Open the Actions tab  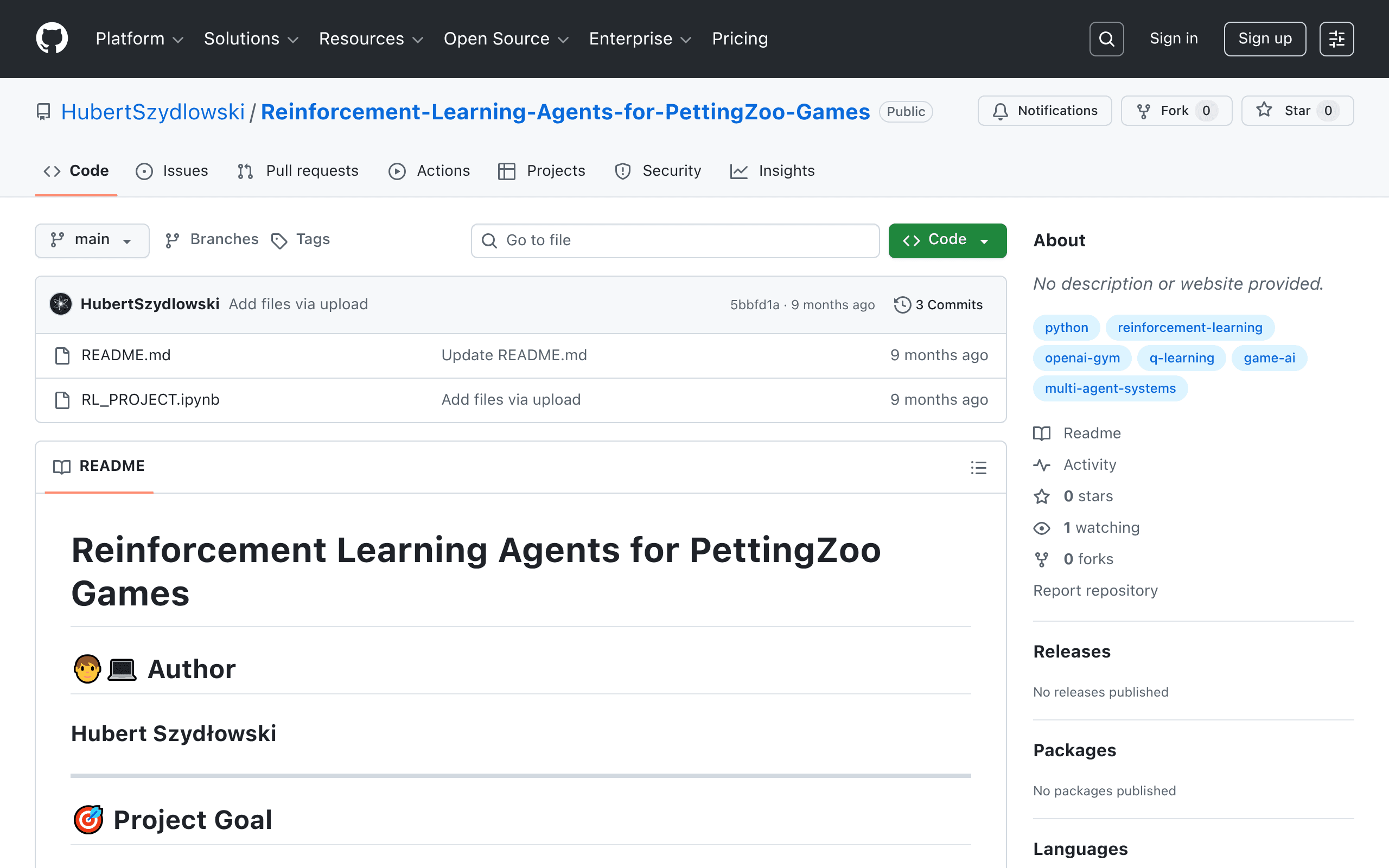click(429, 171)
